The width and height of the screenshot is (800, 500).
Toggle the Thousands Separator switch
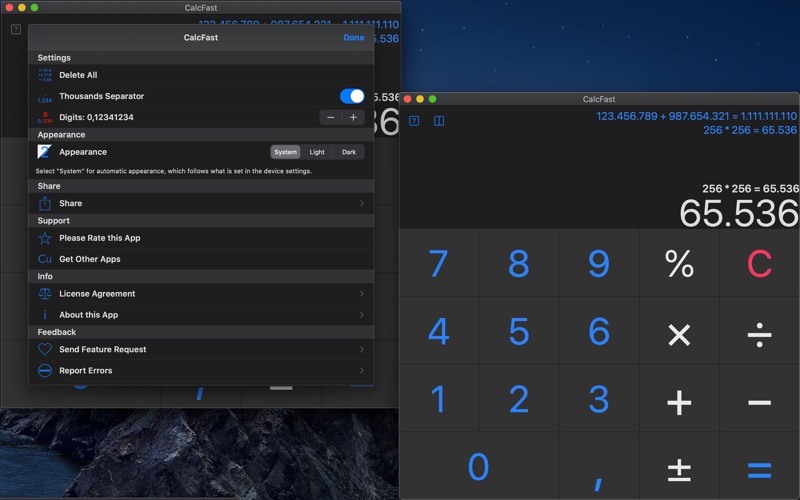[352, 96]
